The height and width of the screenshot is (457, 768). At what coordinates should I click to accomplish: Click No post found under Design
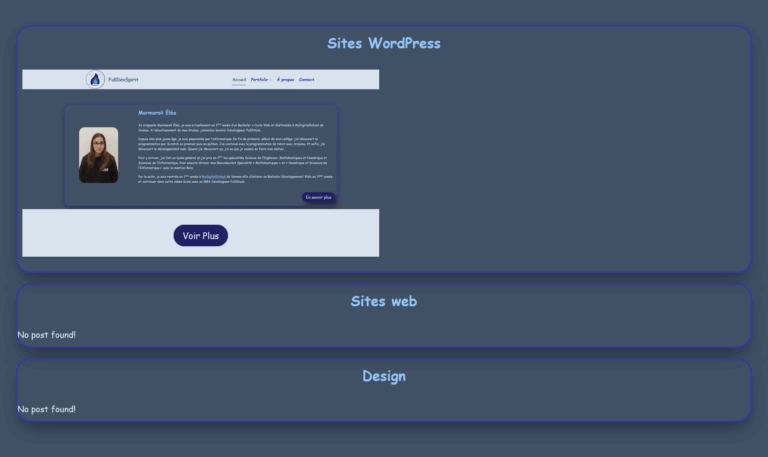[47, 409]
